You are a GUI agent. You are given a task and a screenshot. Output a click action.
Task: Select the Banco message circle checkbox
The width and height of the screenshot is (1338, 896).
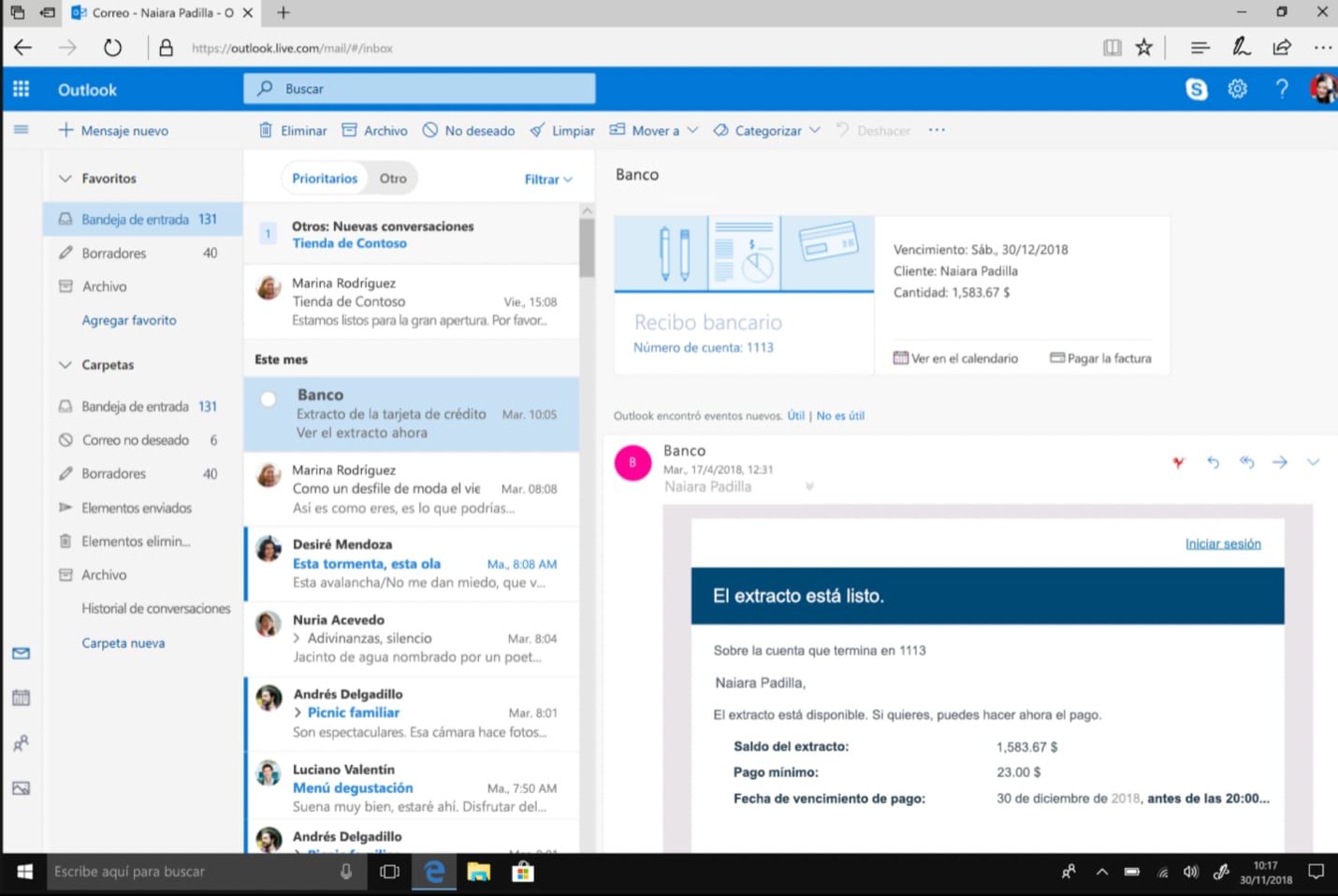[269, 399]
